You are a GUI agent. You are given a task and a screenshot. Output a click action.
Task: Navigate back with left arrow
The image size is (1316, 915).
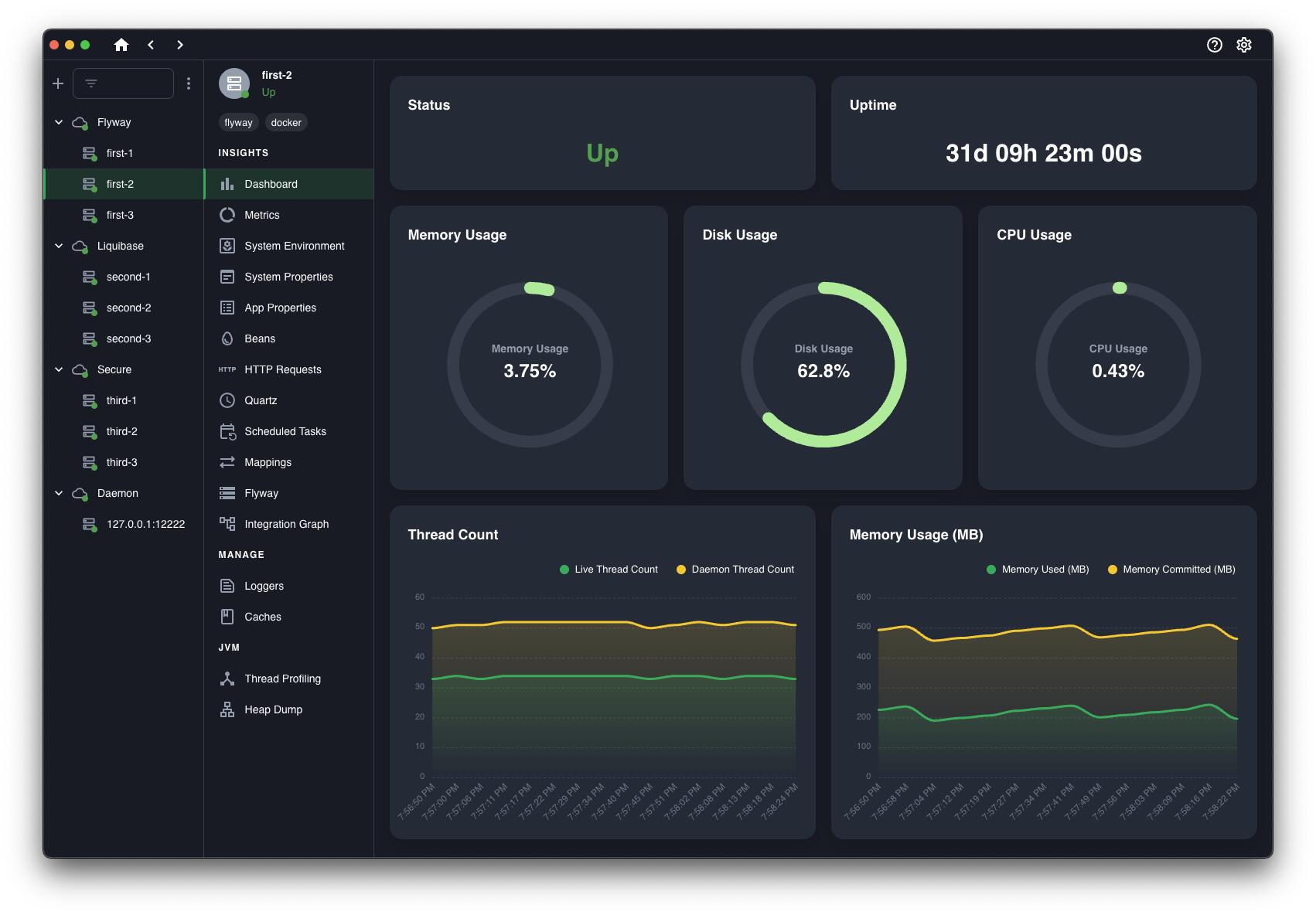click(151, 45)
